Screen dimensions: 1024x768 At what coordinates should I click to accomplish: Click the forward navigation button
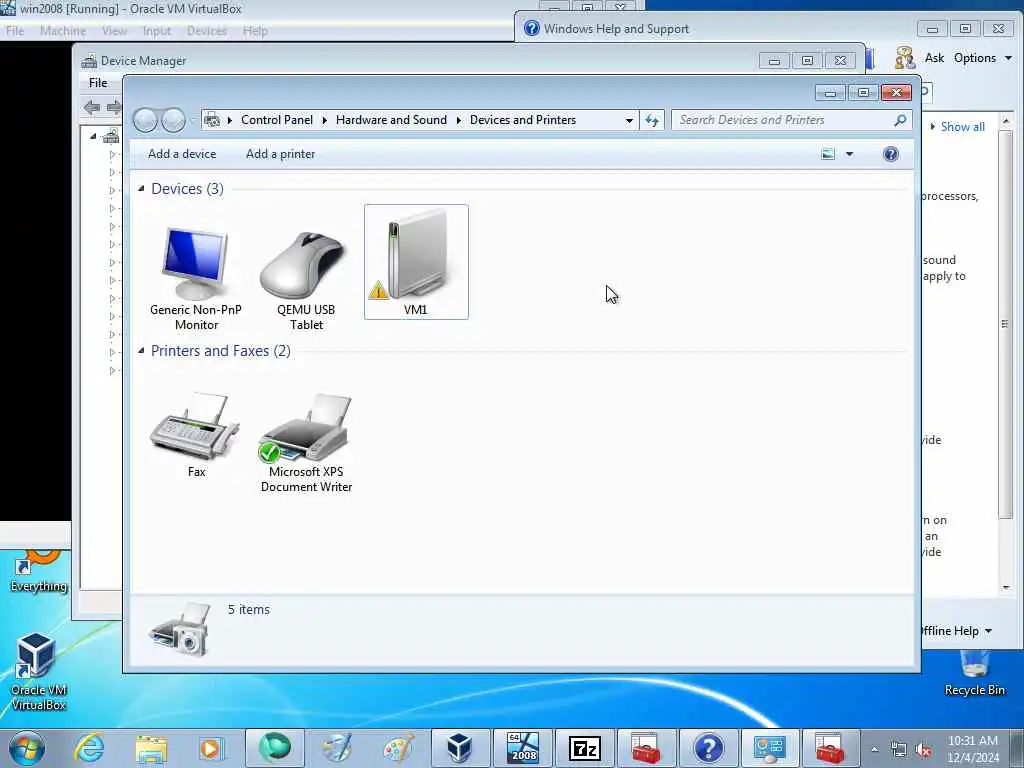[173, 120]
